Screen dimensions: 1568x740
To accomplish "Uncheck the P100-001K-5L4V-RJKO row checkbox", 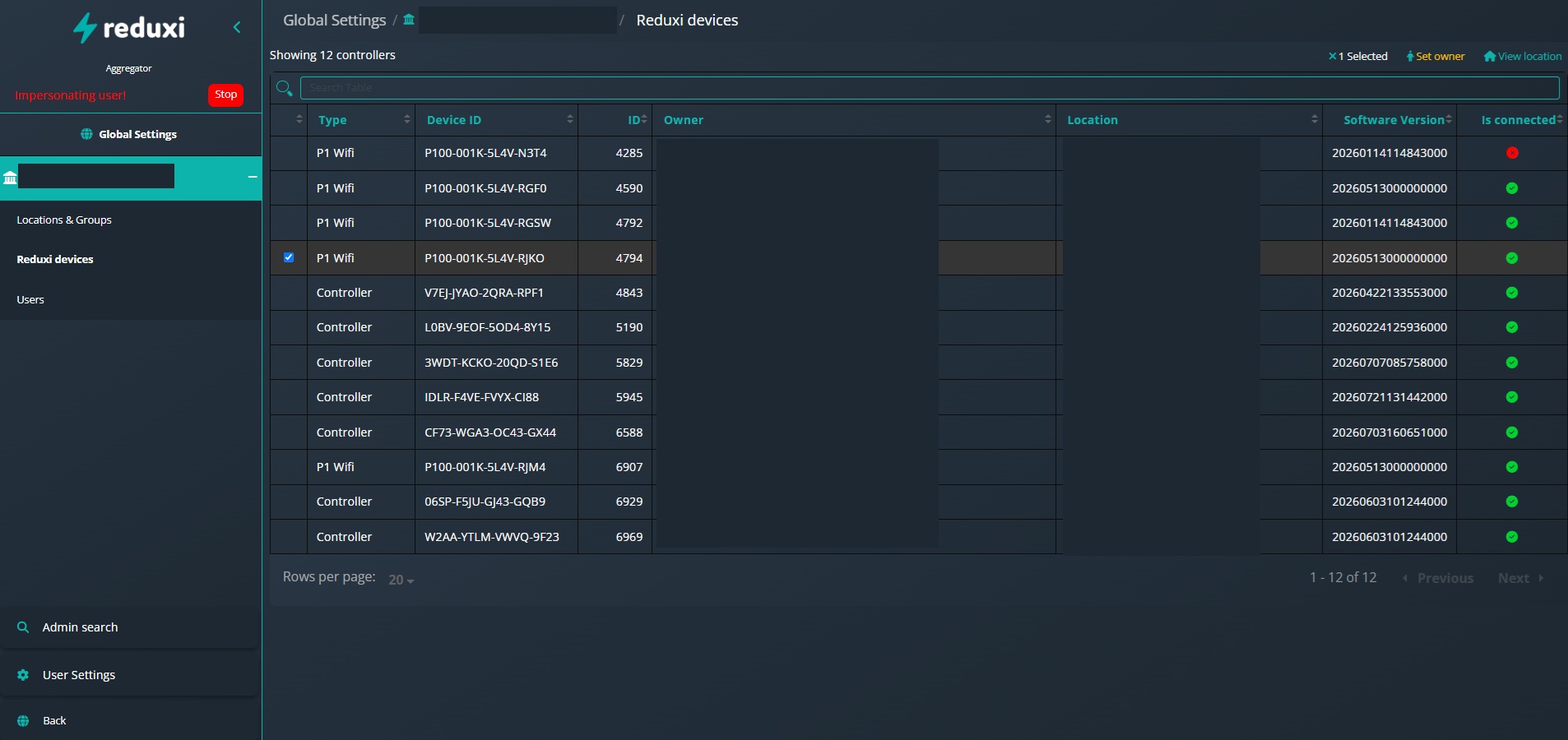I will click(x=289, y=257).
